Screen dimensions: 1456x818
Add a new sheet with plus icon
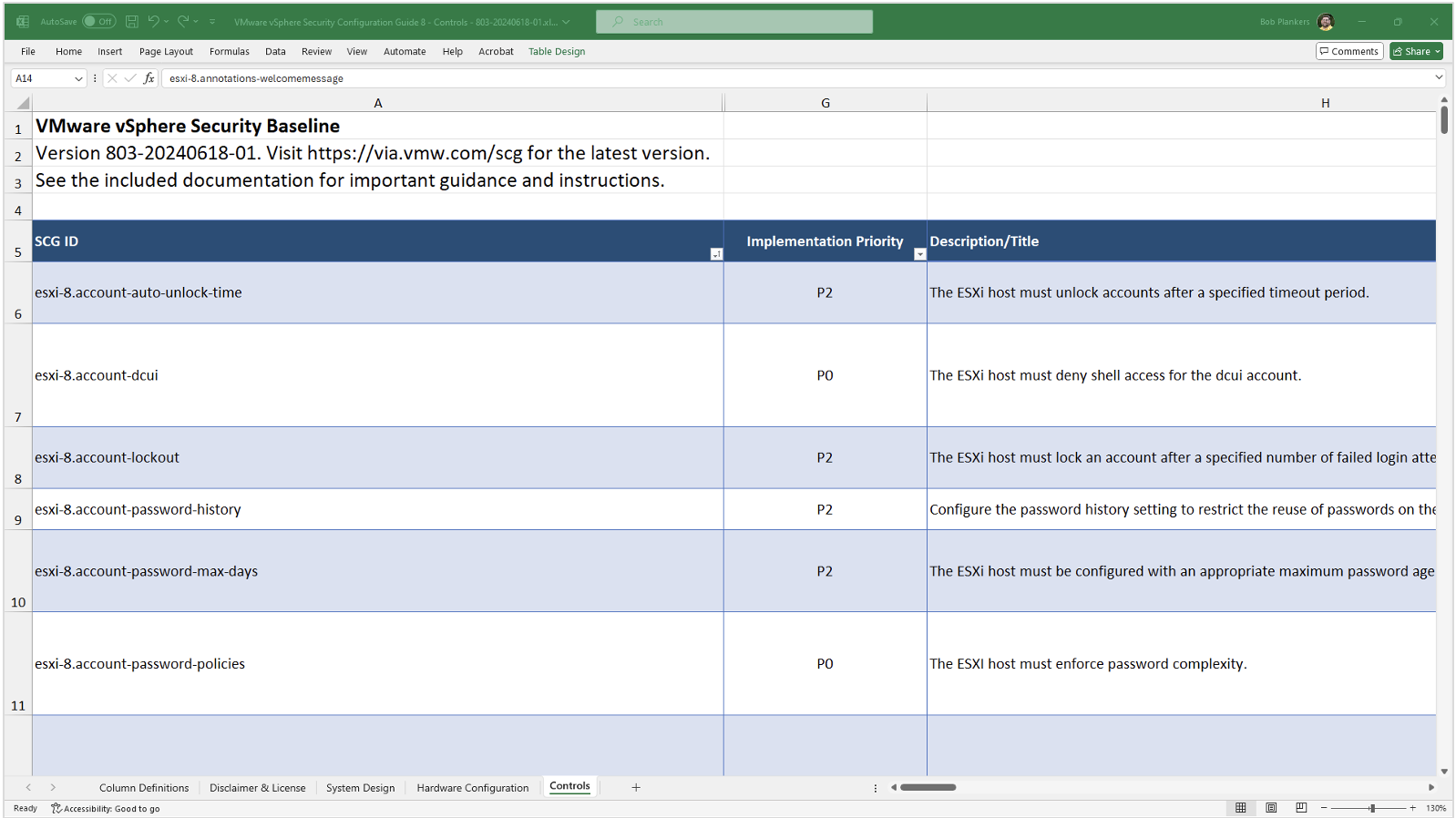(636, 787)
